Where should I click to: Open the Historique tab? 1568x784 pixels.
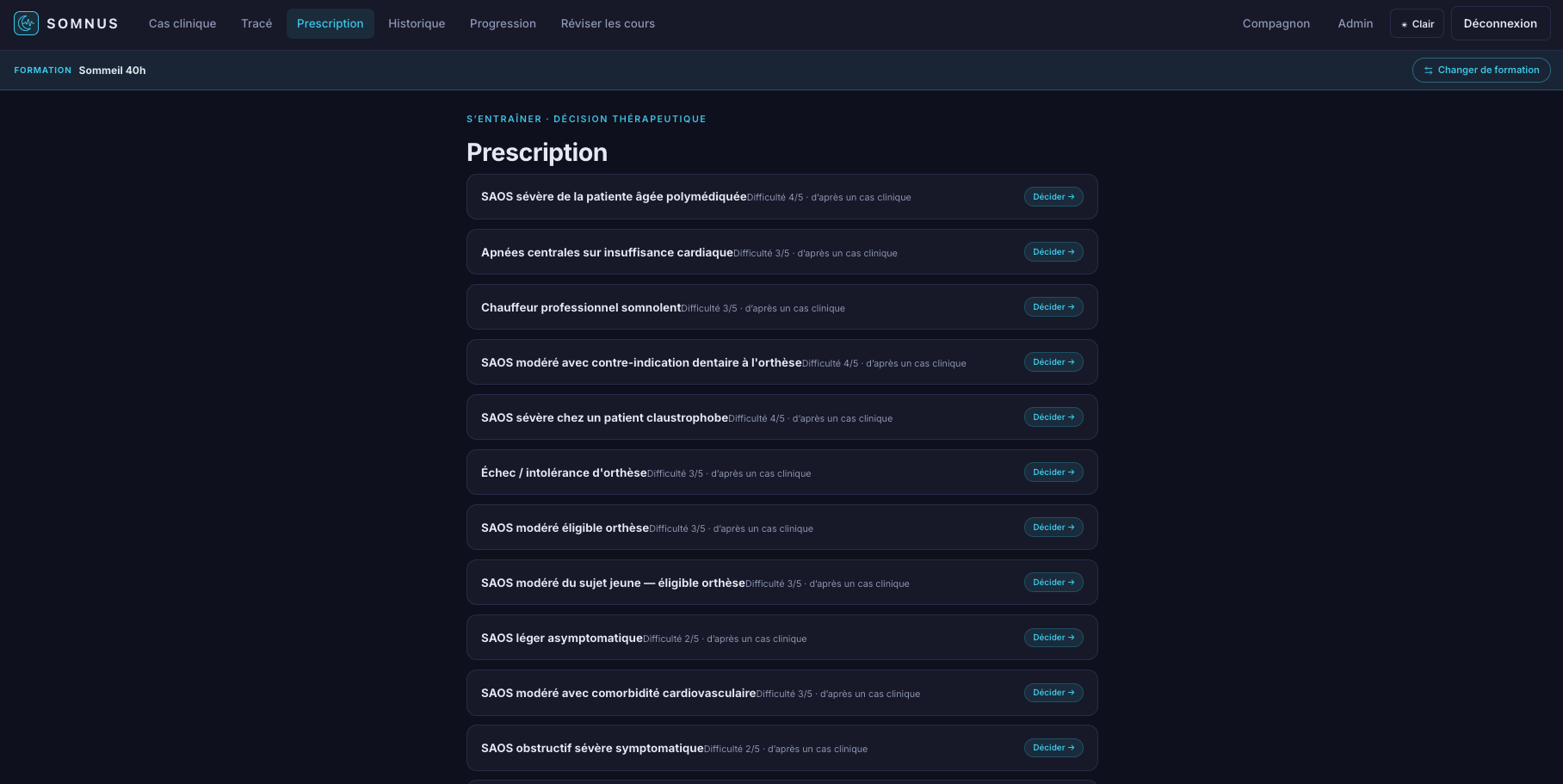pos(418,24)
